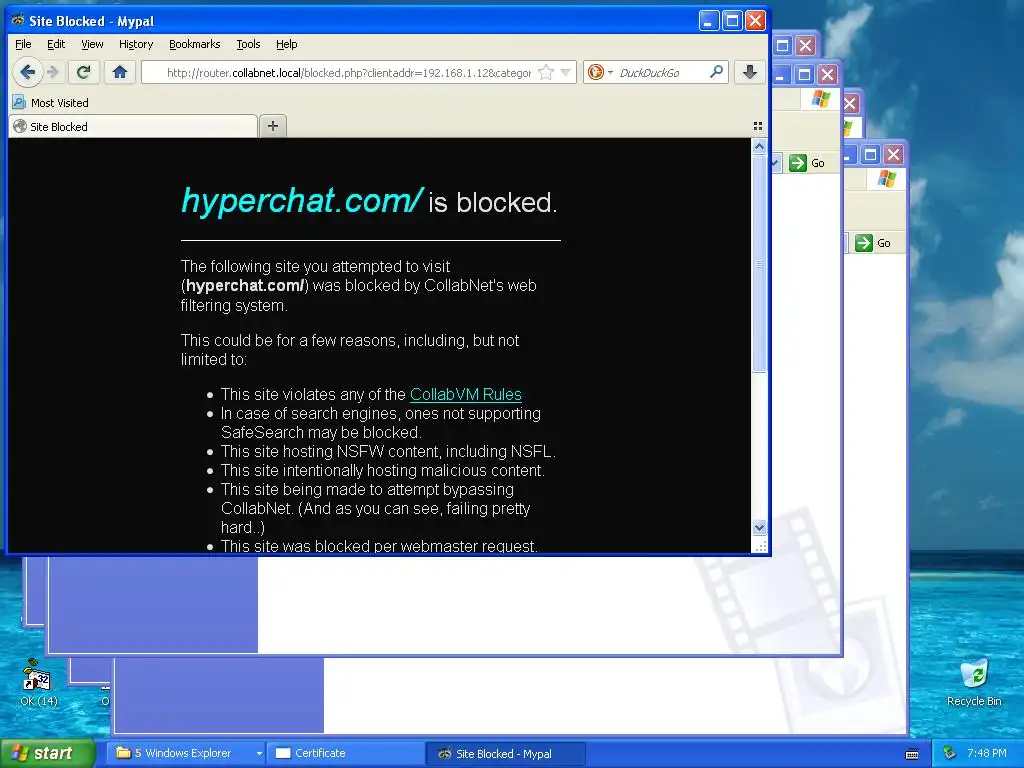Show the list all tabs grid icon
The height and width of the screenshot is (768, 1024).
pos(758,126)
